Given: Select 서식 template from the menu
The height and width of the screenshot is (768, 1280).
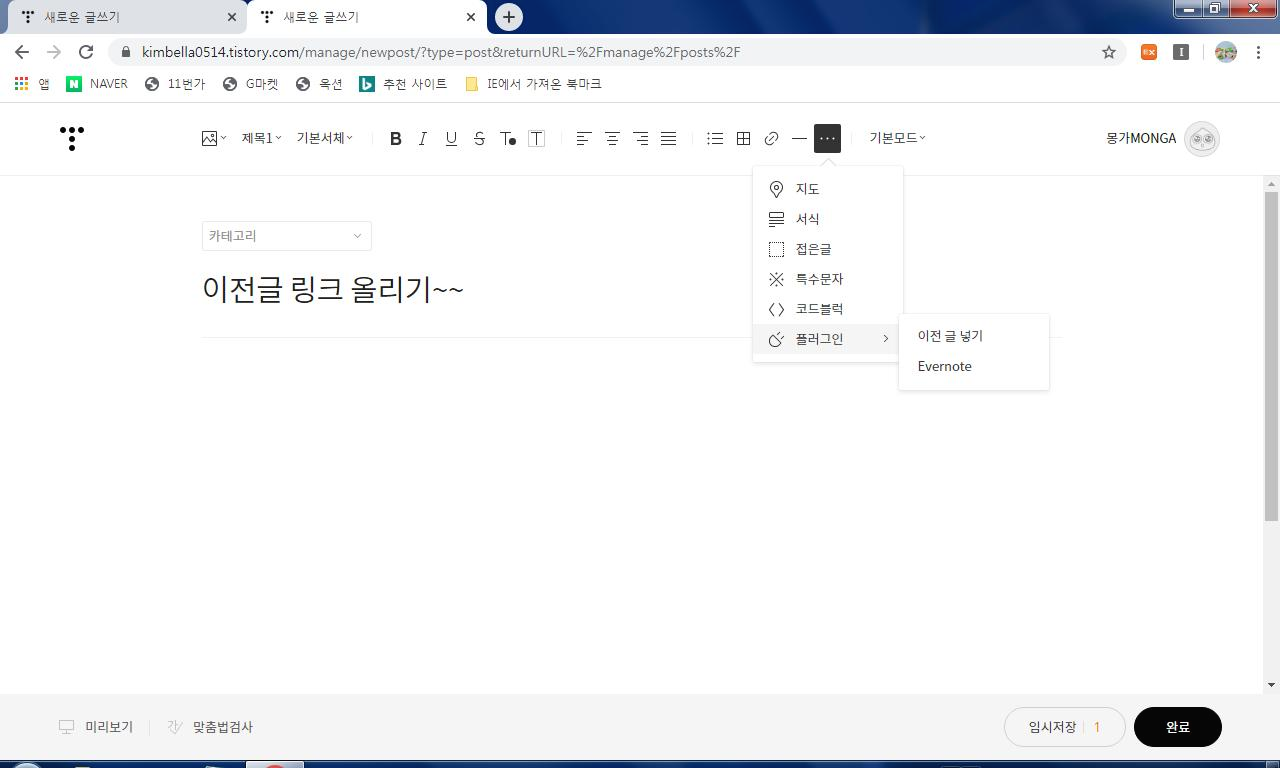Looking at the screenshot, I should tap(827, 219).
